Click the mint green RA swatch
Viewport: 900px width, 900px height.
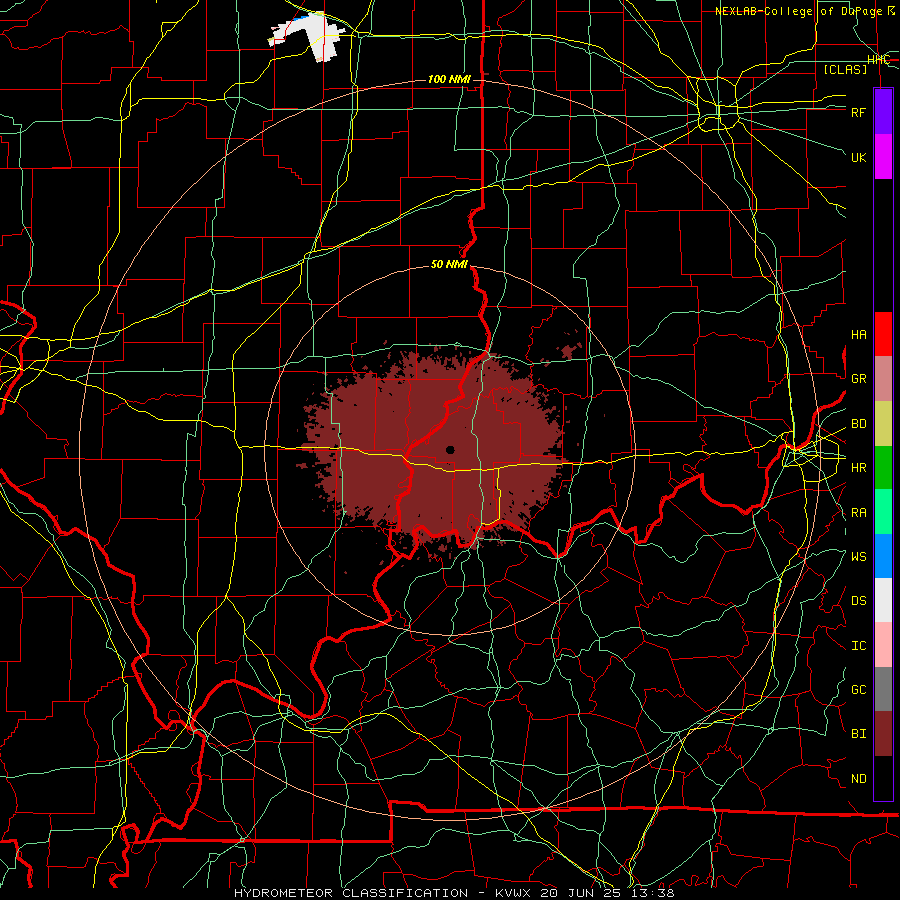click(x=883, y=512)
